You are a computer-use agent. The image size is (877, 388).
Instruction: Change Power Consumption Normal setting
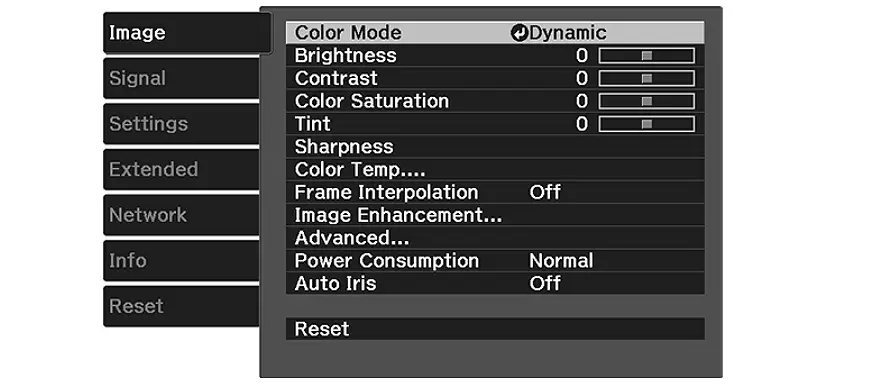(x=495, y=261)
